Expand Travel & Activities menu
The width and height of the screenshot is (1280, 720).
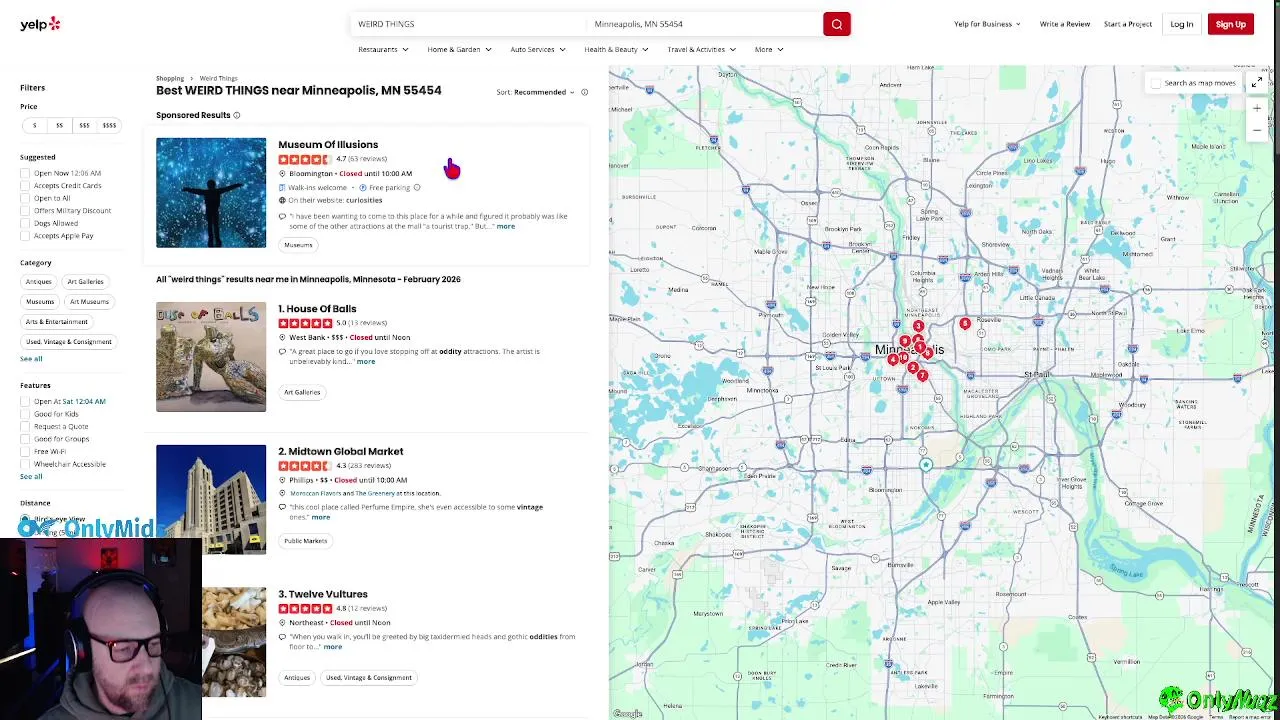tap(701, 50)
